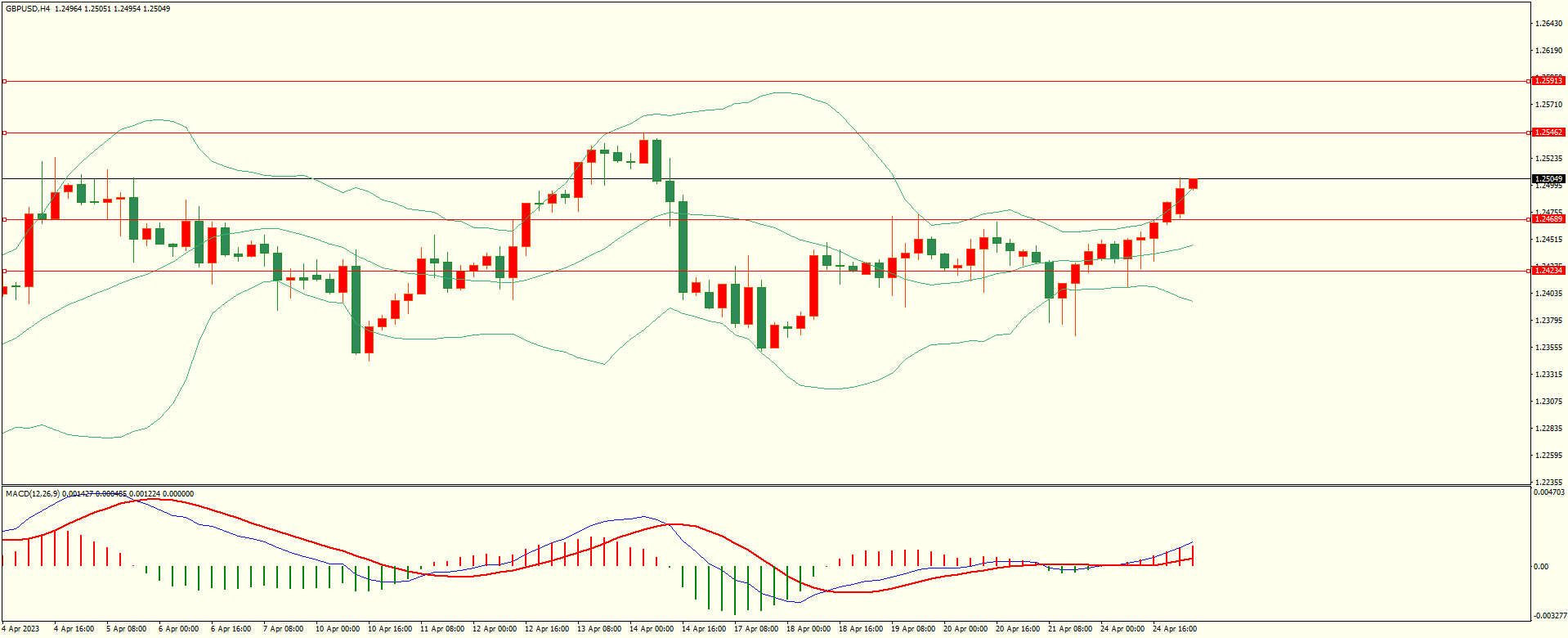The width and height of the screenshot is (1568, 638).
Task: Click left handle of 1.25462 horizontal line
Action: pyautogui.click(x=4, y=133)
